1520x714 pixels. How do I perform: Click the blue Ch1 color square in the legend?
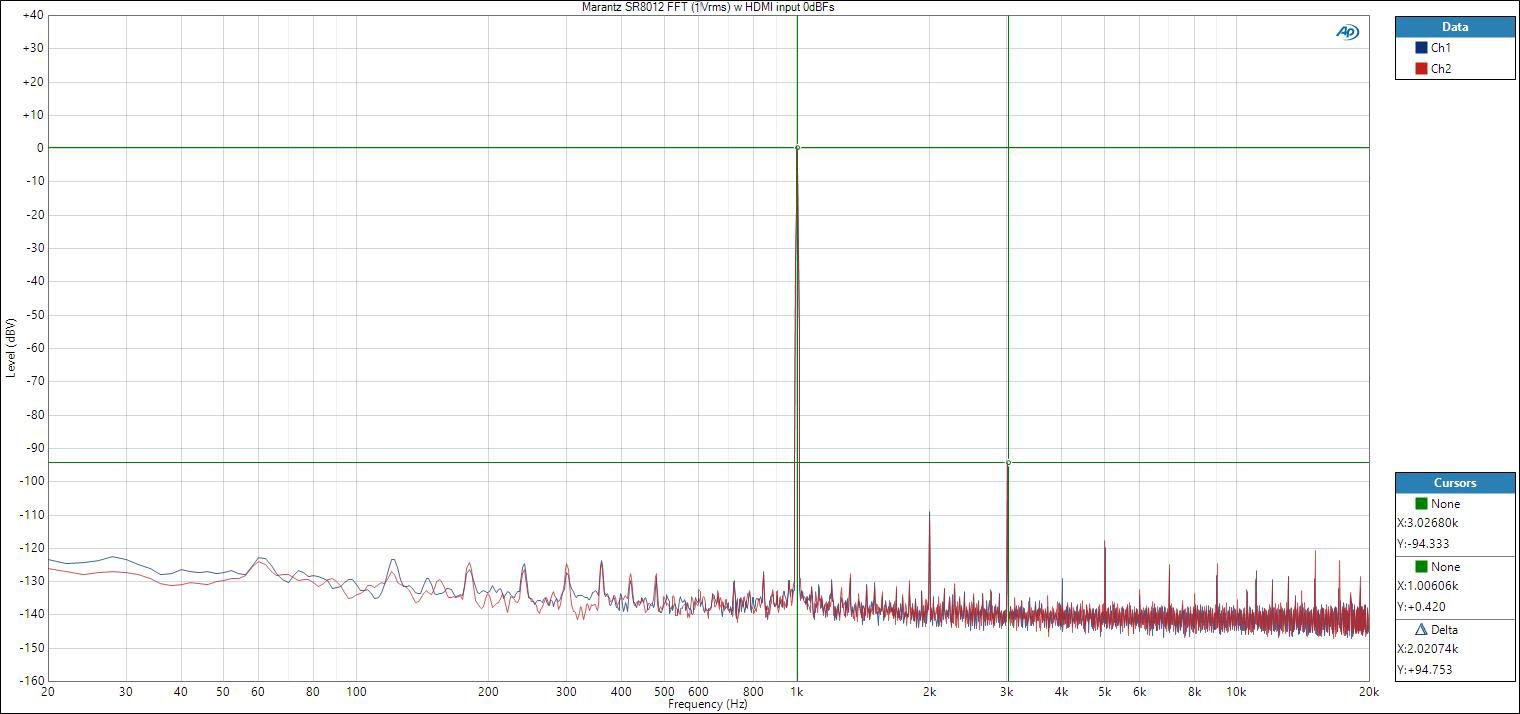[1421, 48]
